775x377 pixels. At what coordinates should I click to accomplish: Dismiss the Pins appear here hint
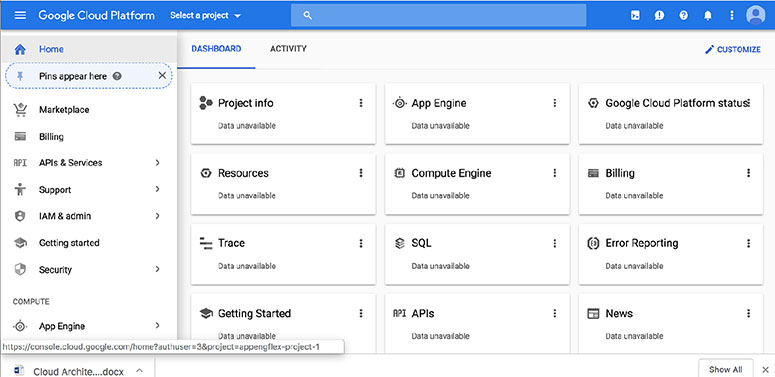(162, 76)
